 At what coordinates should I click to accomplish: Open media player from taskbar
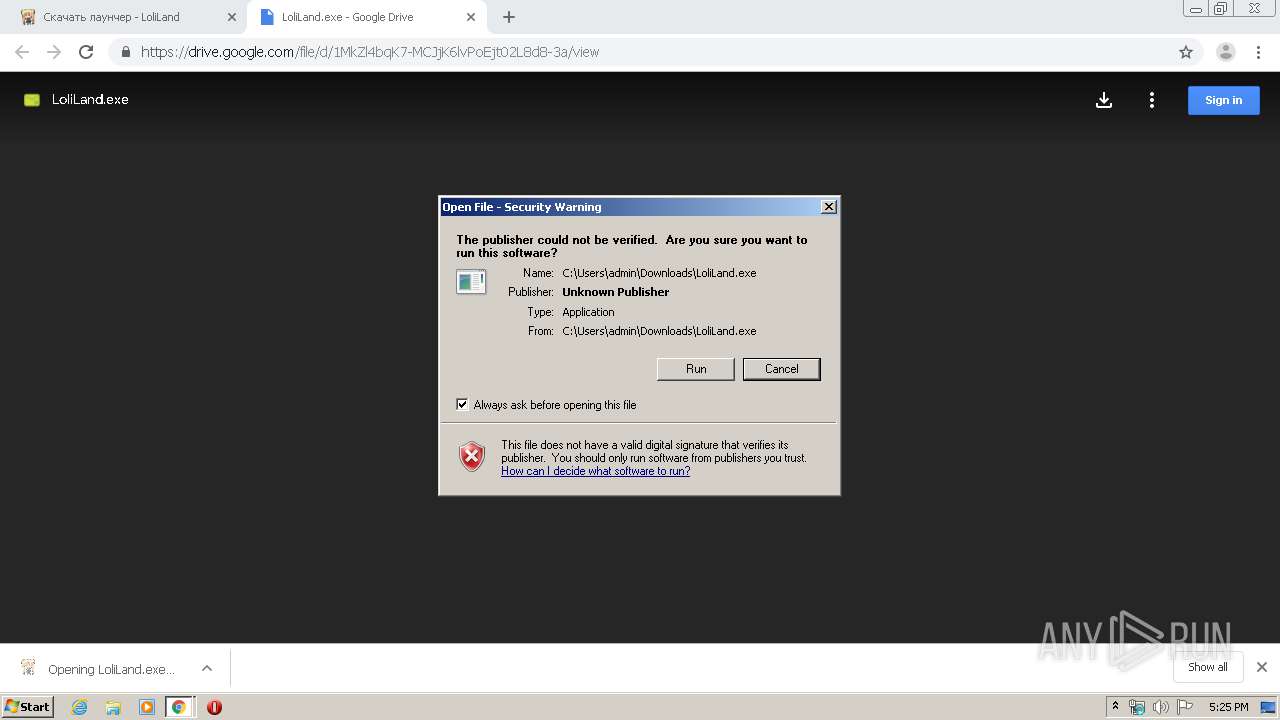click(x=146, y=707)
